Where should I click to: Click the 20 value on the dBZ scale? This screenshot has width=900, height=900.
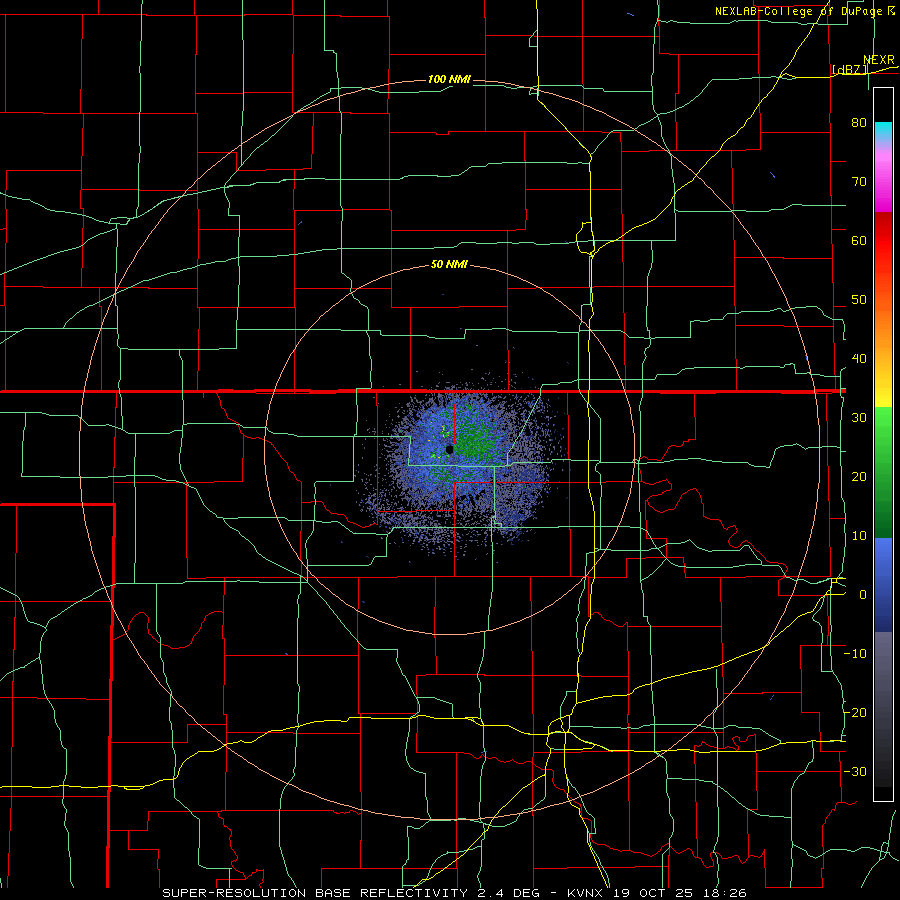[859, 477]
